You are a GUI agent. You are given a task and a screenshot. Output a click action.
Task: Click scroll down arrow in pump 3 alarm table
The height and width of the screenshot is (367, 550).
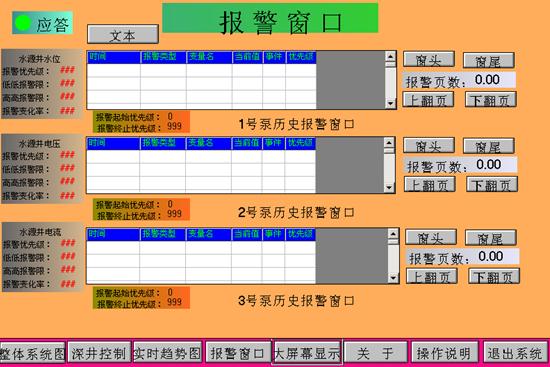coord(393,279)
